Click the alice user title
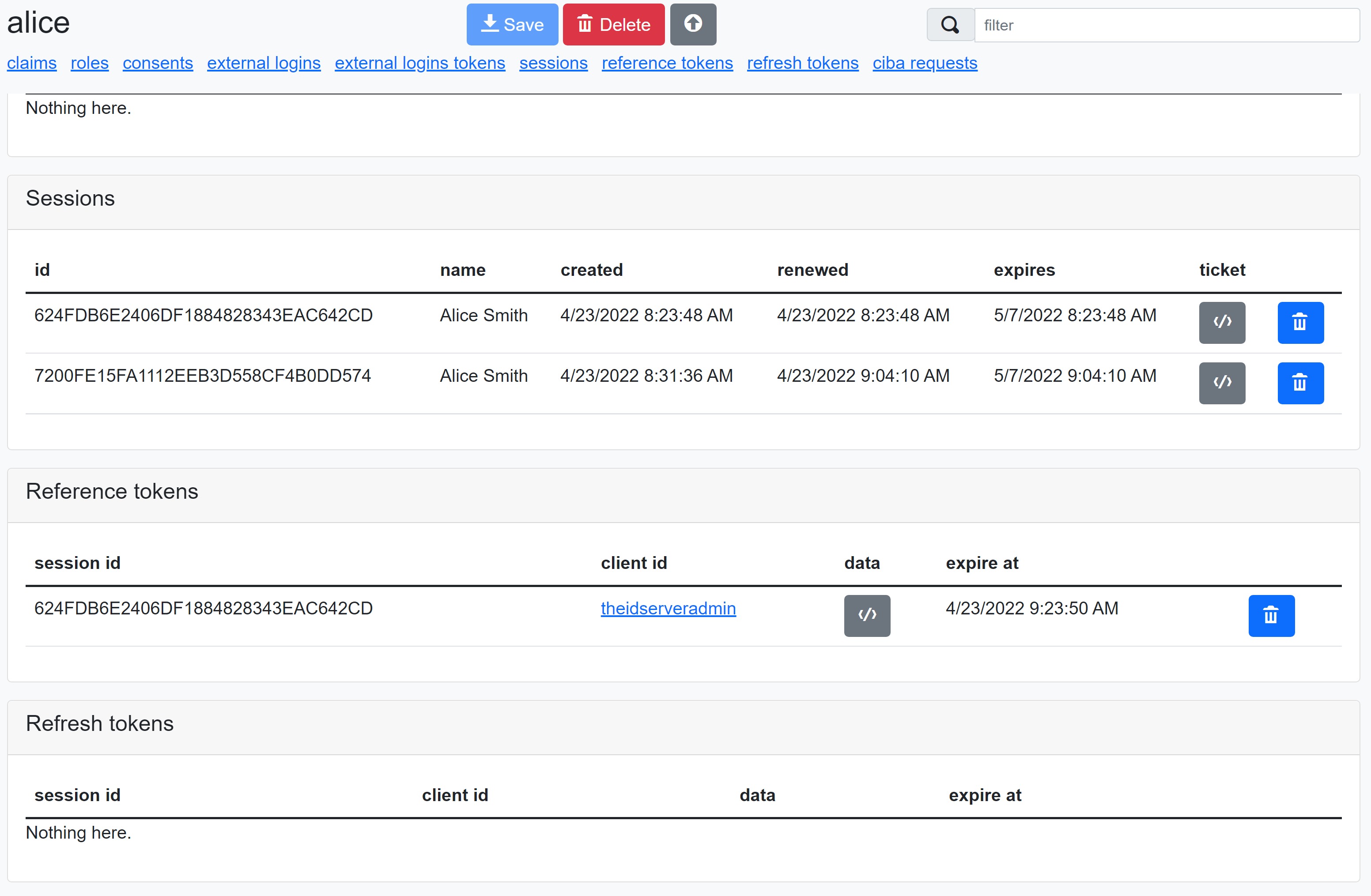This screenshot has width=1371, height=896. tap(38, 23)
